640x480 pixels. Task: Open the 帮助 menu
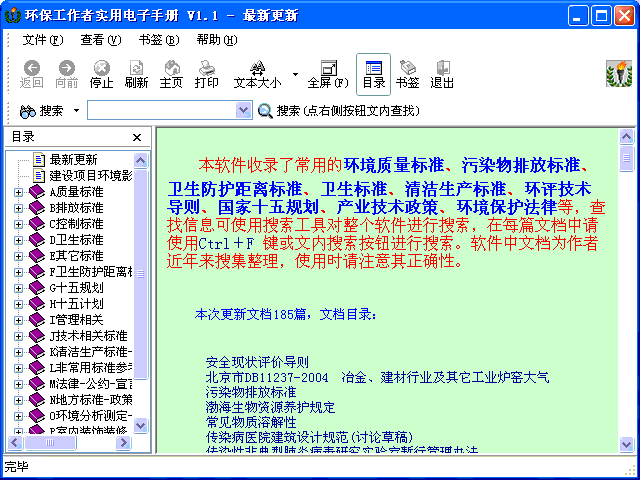(x=216, y=40)
